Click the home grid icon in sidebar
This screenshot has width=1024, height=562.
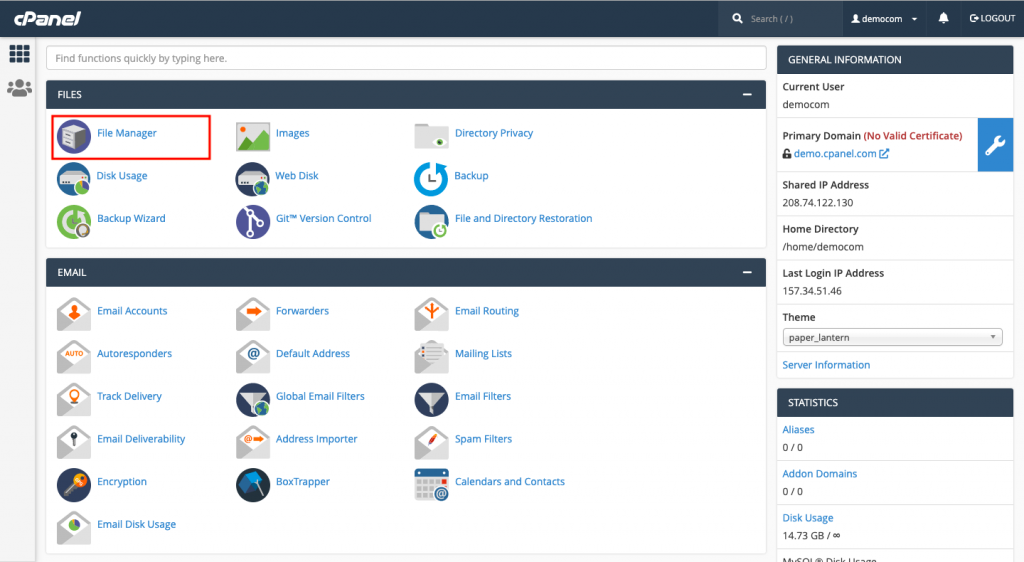(20, 54)
